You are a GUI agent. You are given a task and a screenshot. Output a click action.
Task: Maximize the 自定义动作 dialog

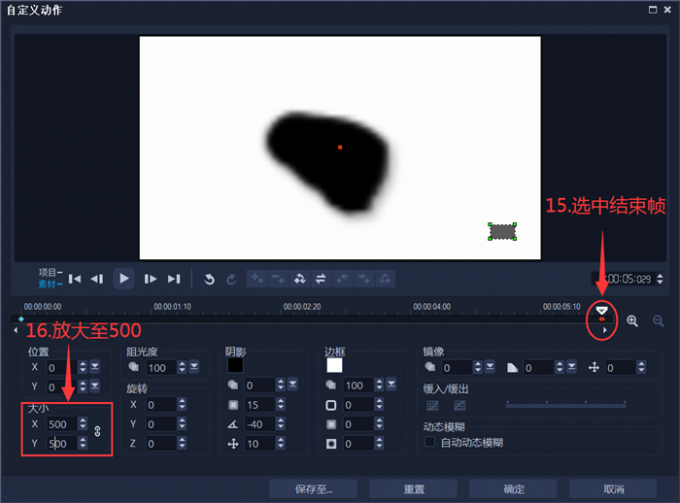coord(652,10)
